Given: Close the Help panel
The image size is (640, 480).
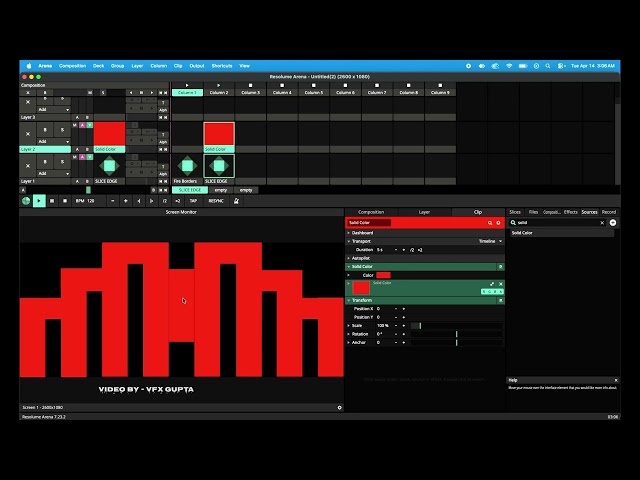Looking at the screenshot, I should [616, 380].
